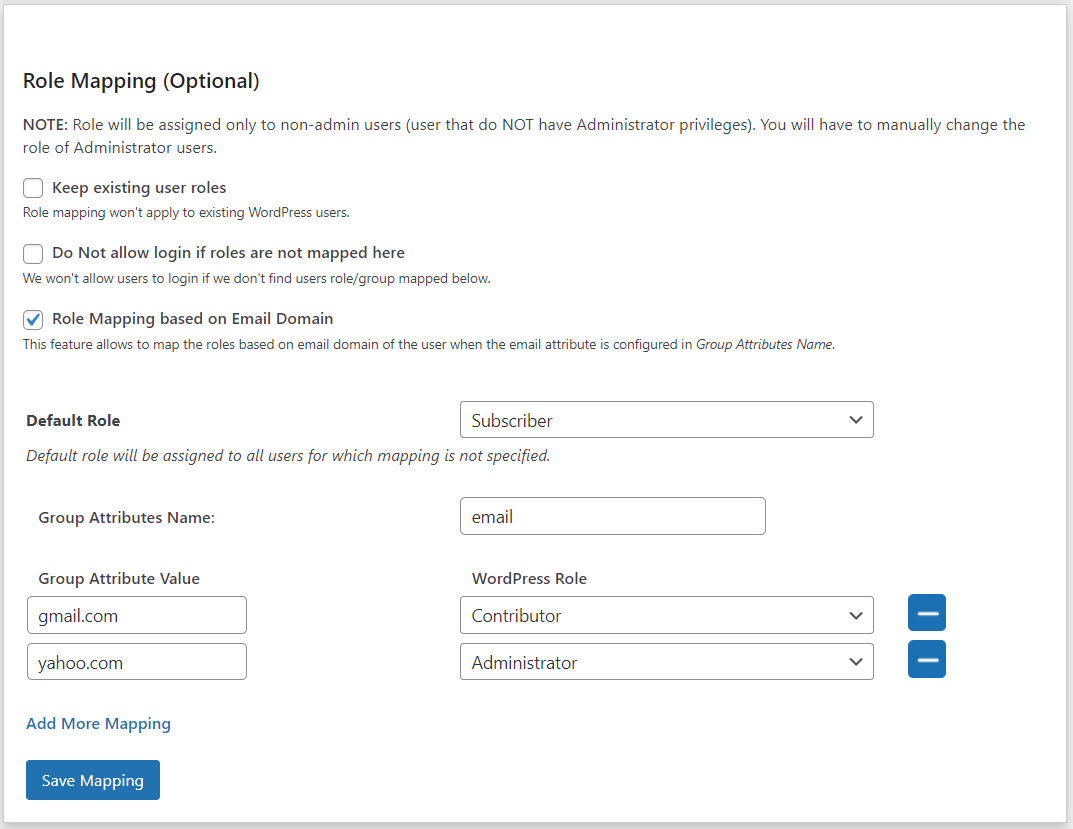Click the Save Mapping button
Image resolution: width=1073 pixels, height=829 pixels.
[x=93, y=780]
